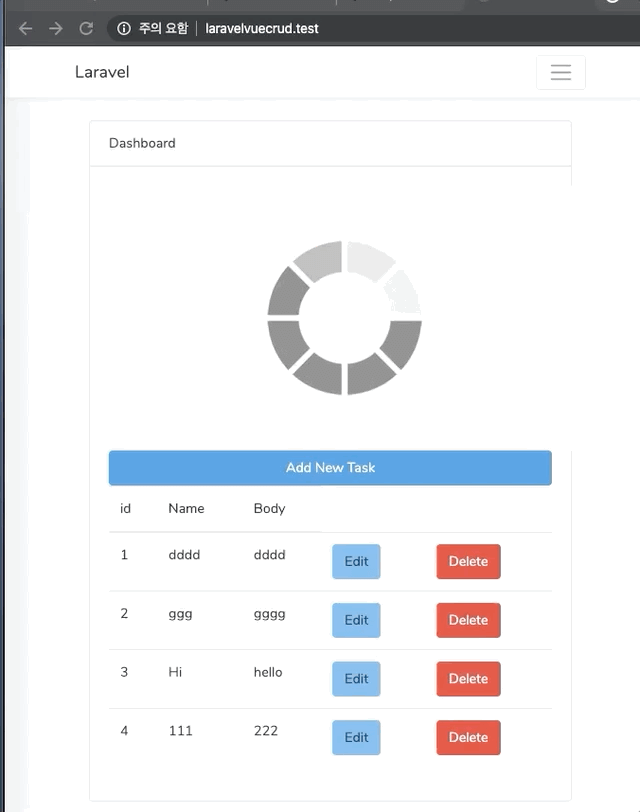Delete the task named 111
The width and height of the screenshot is (640, 812).
pyautogui.click(x=468, y=737)
